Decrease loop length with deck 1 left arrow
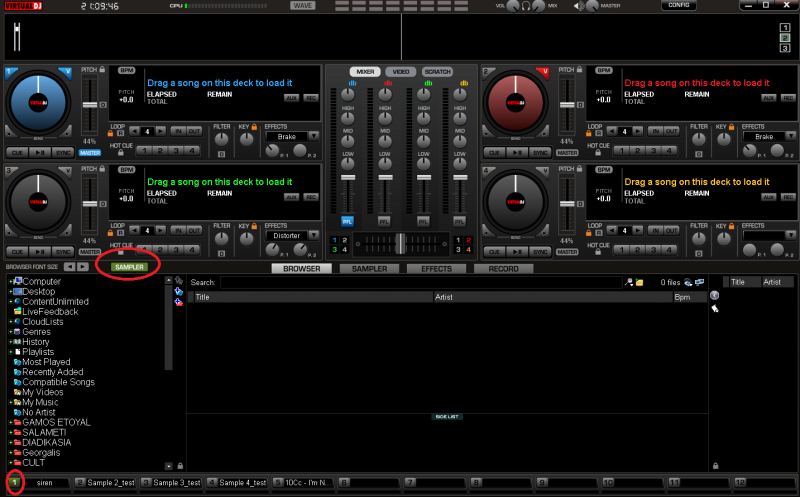Image resolution: width=800 pixels, height=497 pixels. click(x=134, y=132)
